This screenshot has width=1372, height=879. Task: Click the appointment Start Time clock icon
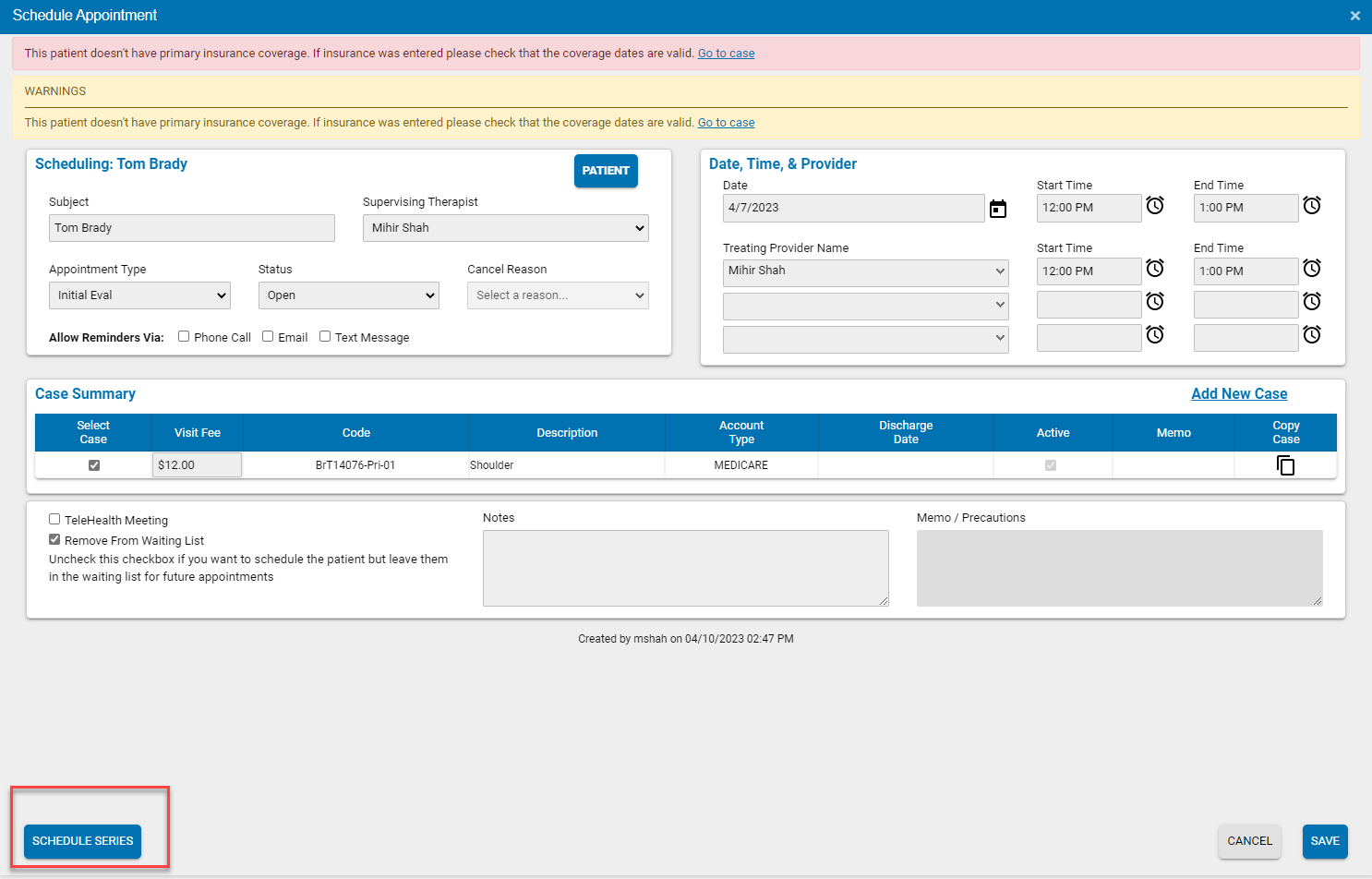pos(1155,205)
